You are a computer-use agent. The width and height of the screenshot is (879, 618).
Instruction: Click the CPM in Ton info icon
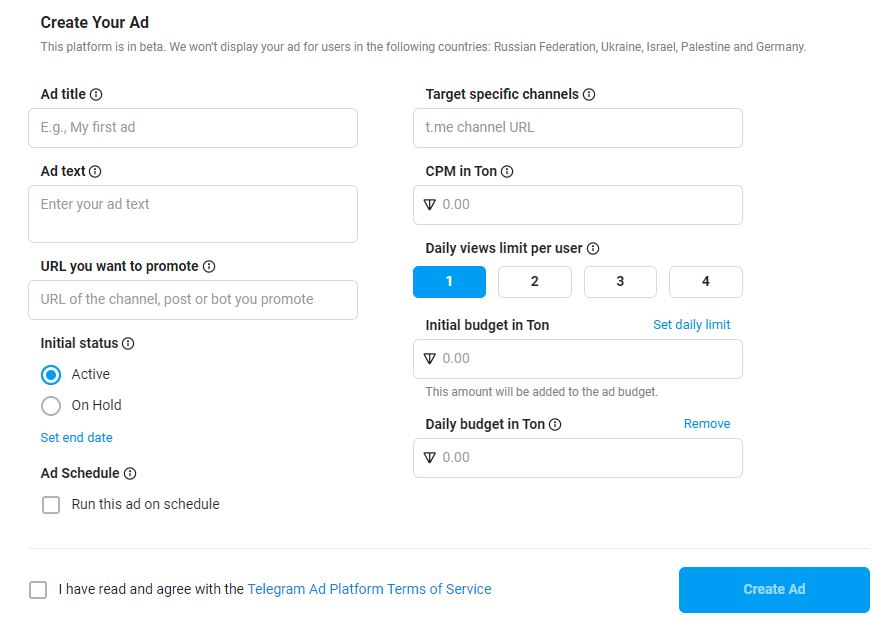point(507,171)
